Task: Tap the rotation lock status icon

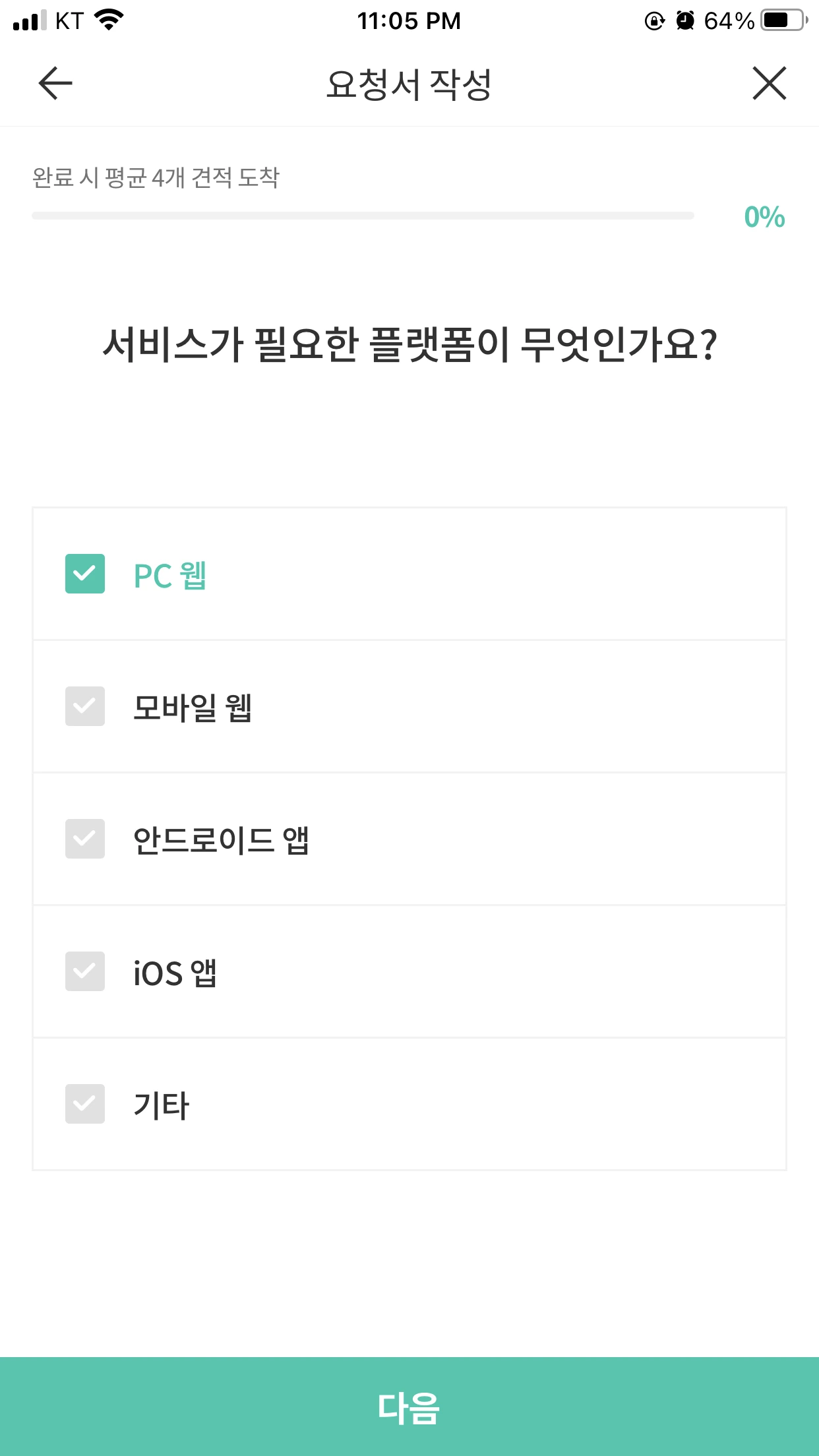Action: point(654,21)
